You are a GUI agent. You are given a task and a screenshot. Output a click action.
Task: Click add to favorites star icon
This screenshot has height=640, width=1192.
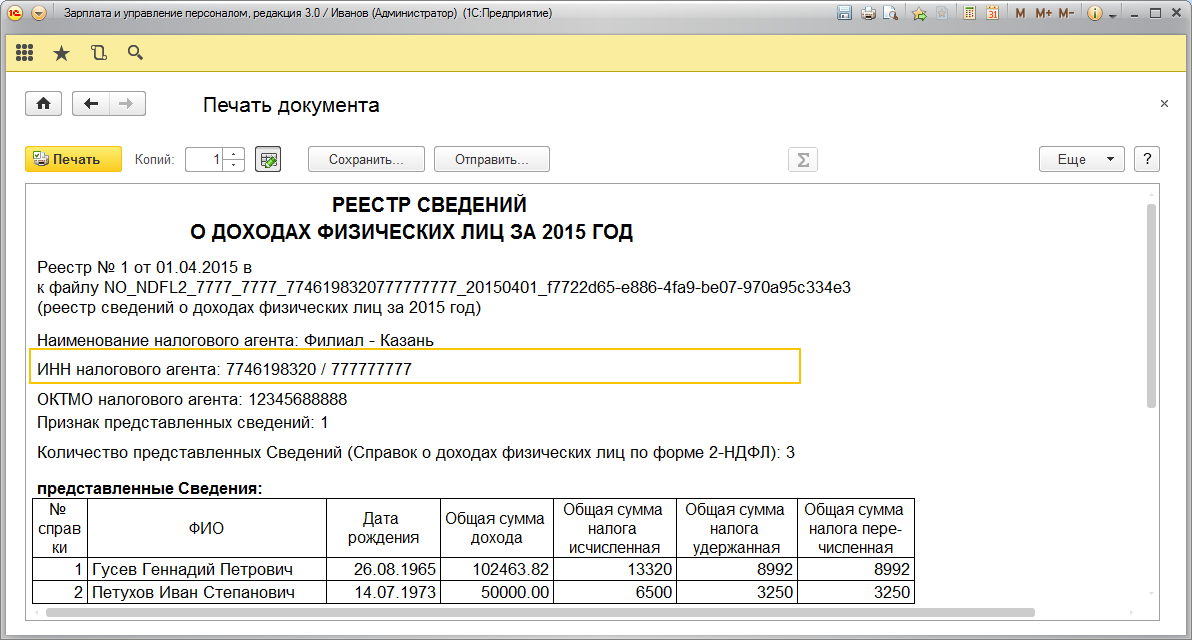pos(919,13)
